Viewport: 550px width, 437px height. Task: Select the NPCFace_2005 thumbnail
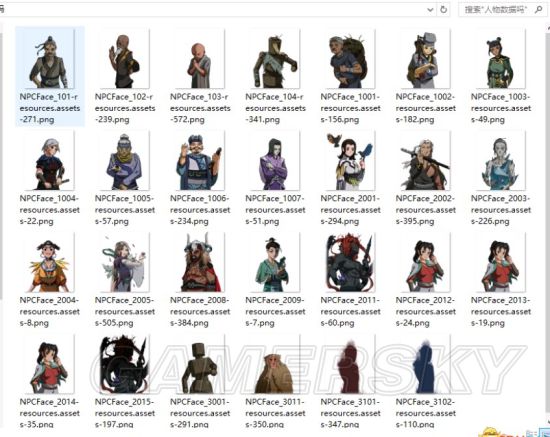pyautogui.click(x=125, y=262)
